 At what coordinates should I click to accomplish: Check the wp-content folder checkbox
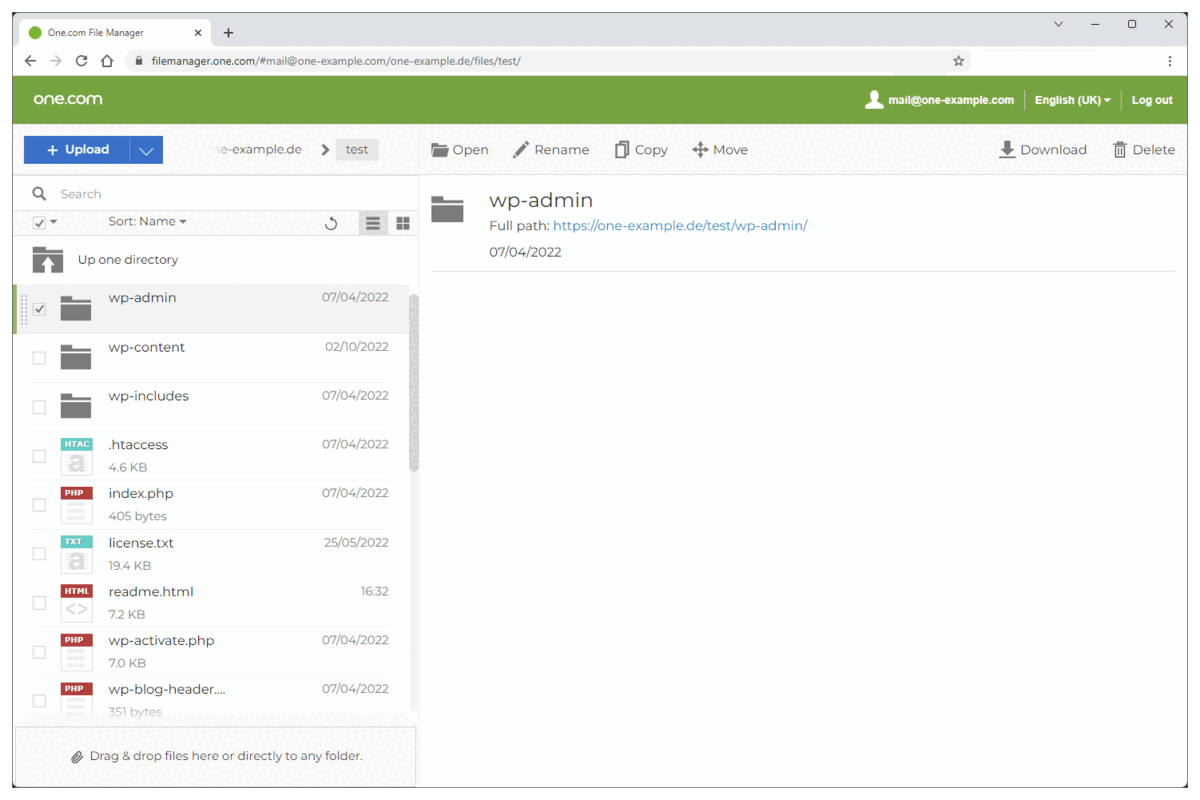click(x=38, y=357)
